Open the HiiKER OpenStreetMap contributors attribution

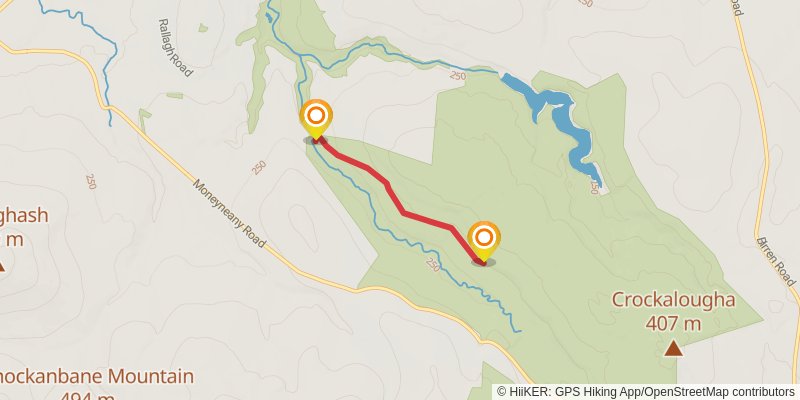[x=647, y=392]
